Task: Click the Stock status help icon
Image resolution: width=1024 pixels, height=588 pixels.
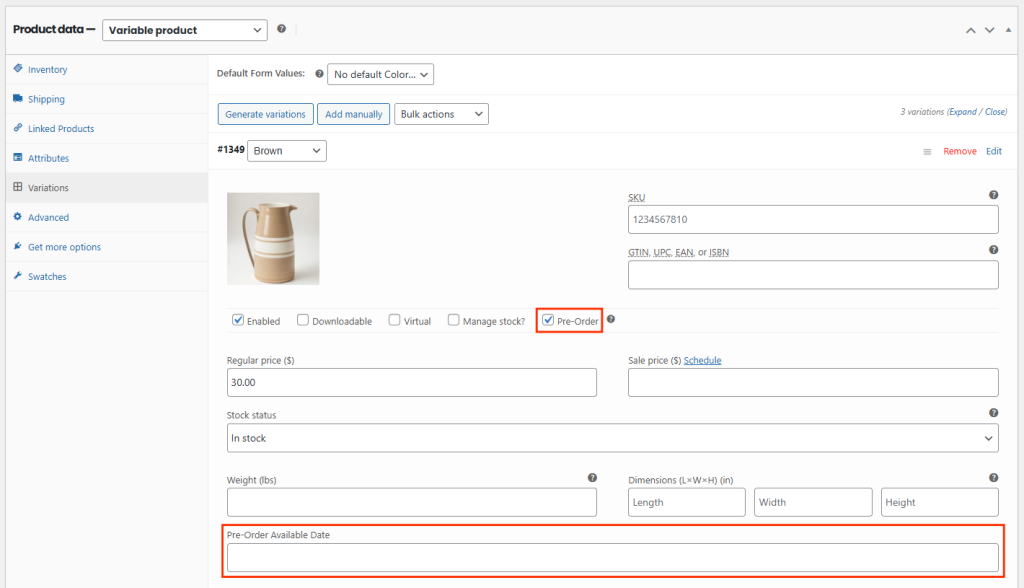Action: (x=993, y=412)
